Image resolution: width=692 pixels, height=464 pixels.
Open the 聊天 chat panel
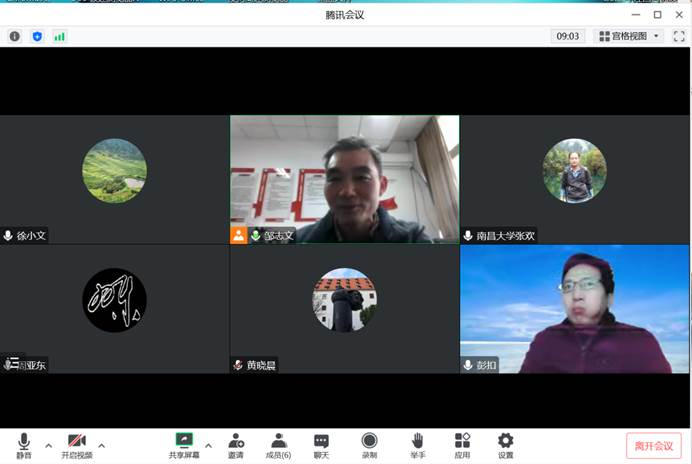(x=321, y=444)
